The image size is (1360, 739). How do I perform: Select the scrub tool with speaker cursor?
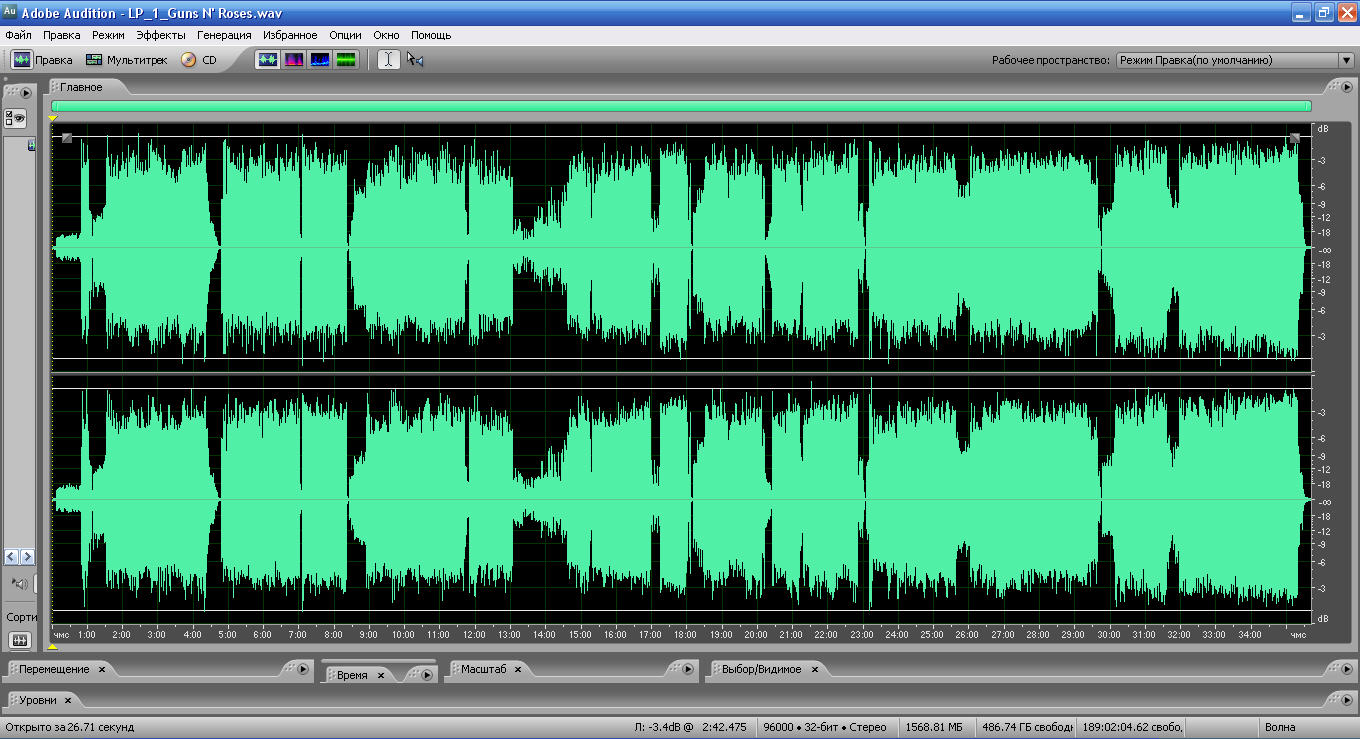point(415,60)
